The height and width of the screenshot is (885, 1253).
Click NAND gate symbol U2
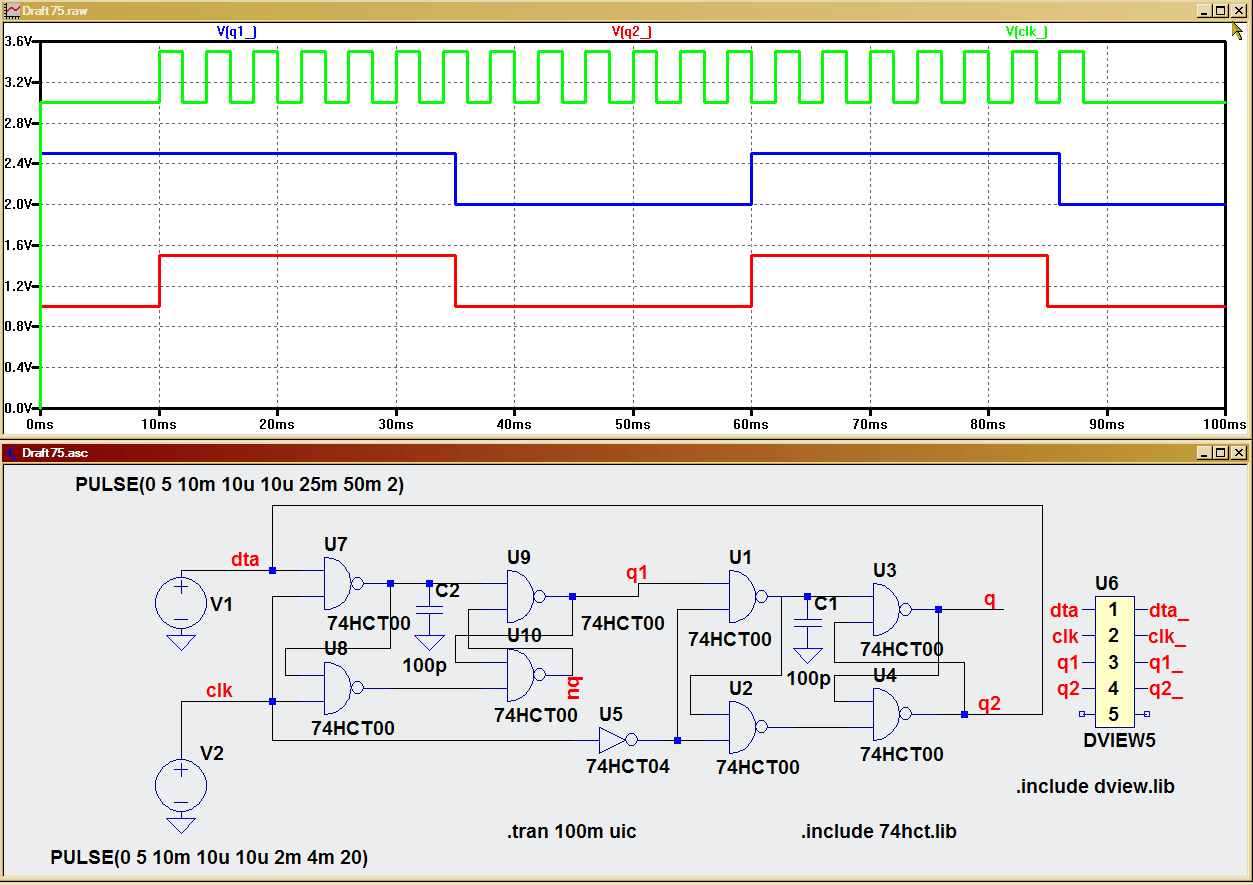coord(749,727)
